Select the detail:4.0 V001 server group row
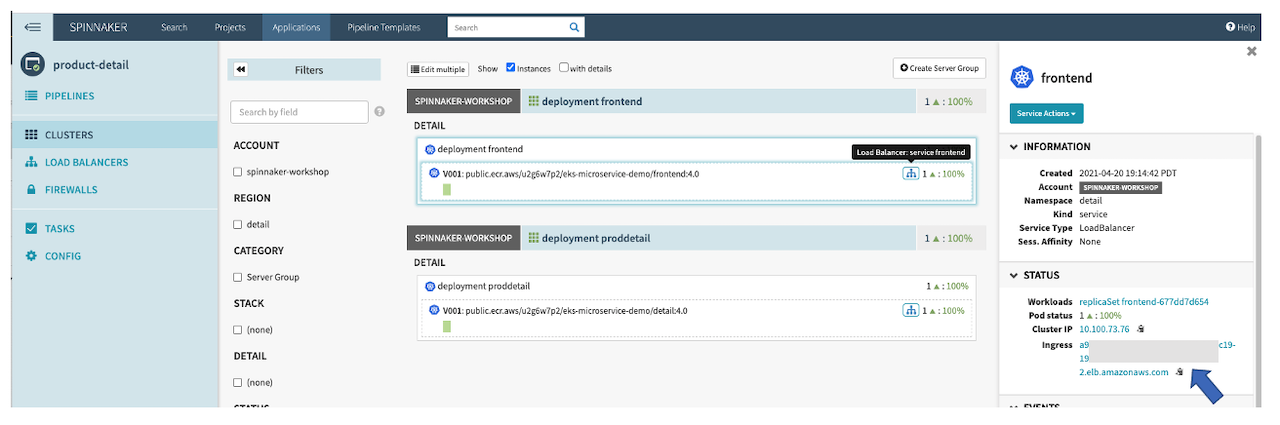Image resolution: width=1280 pixels, height=425 pixels. pyautogui.click(x=695, y=317)
